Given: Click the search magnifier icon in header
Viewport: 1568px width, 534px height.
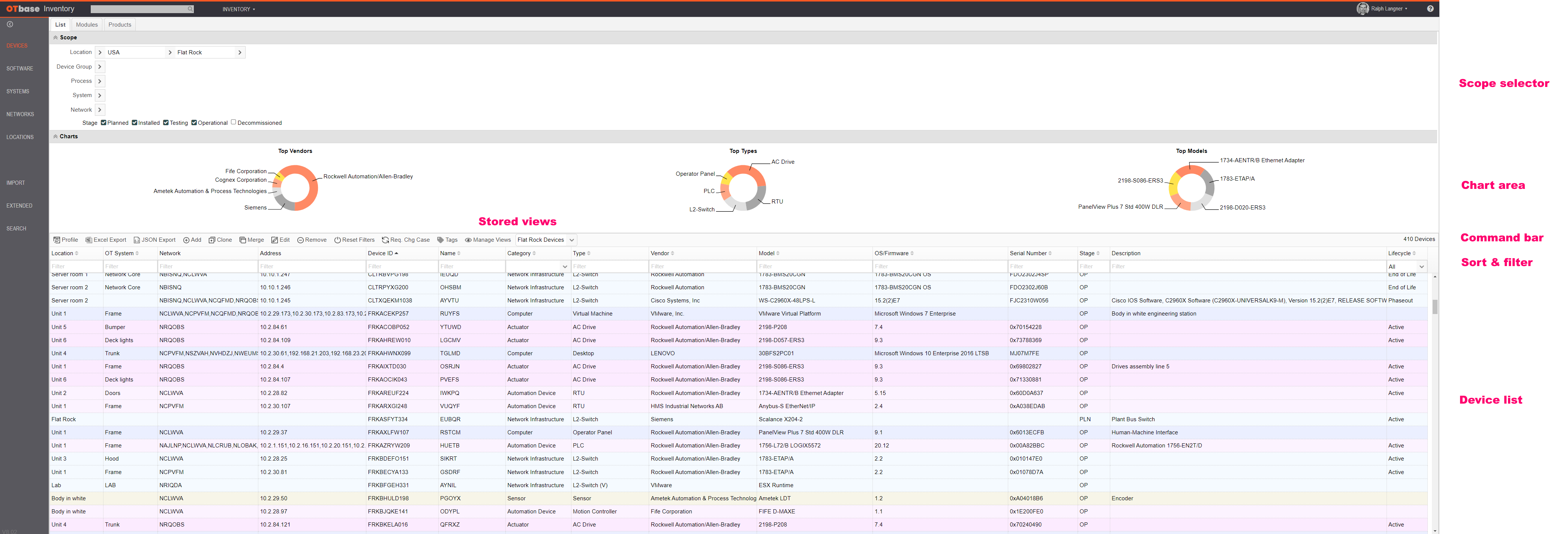Looking at the screenshot, I should (x=190, y=9).
